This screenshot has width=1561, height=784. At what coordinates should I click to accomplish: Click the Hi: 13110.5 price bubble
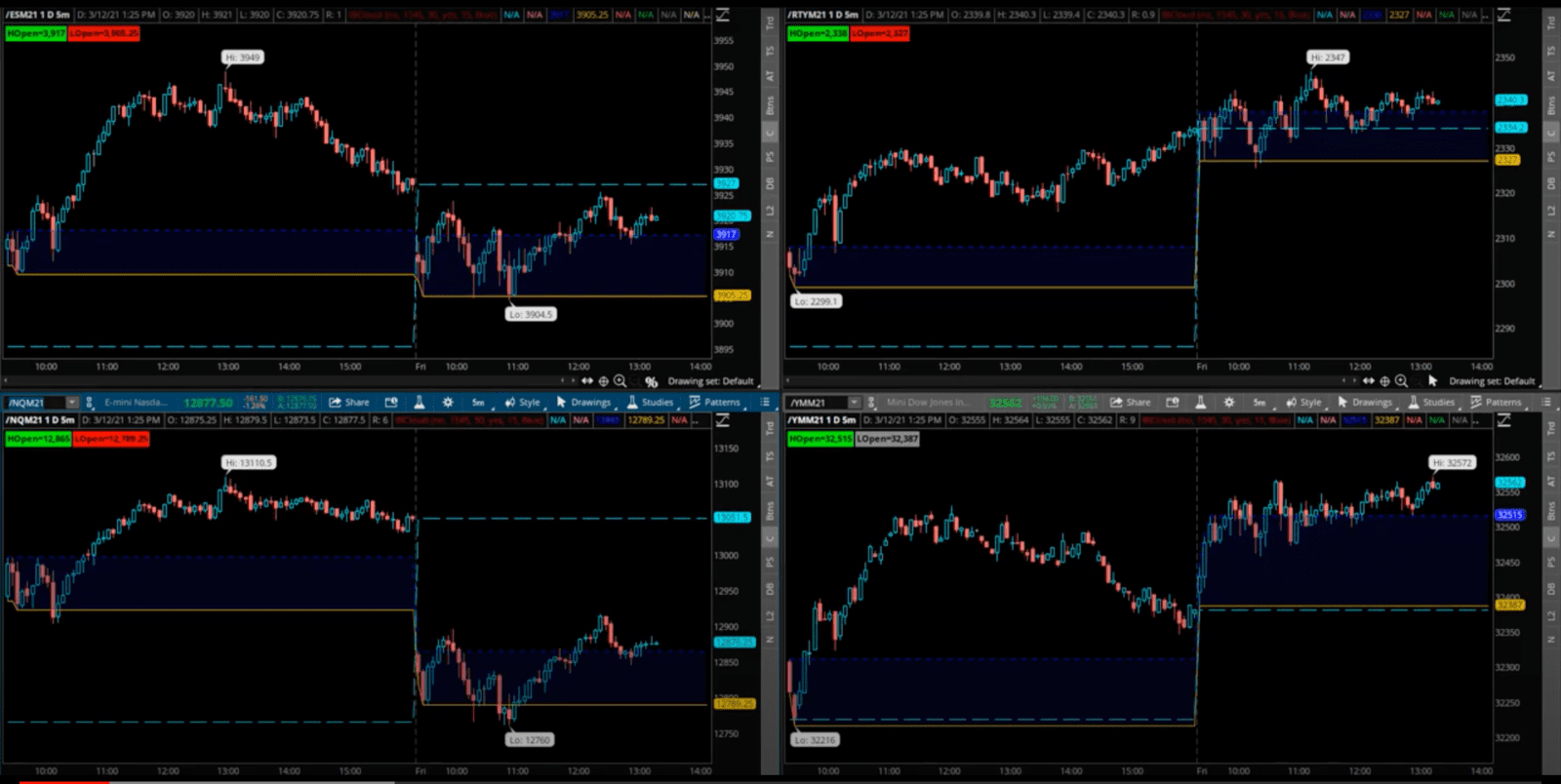pyautogui.click(x=249, y=462)
